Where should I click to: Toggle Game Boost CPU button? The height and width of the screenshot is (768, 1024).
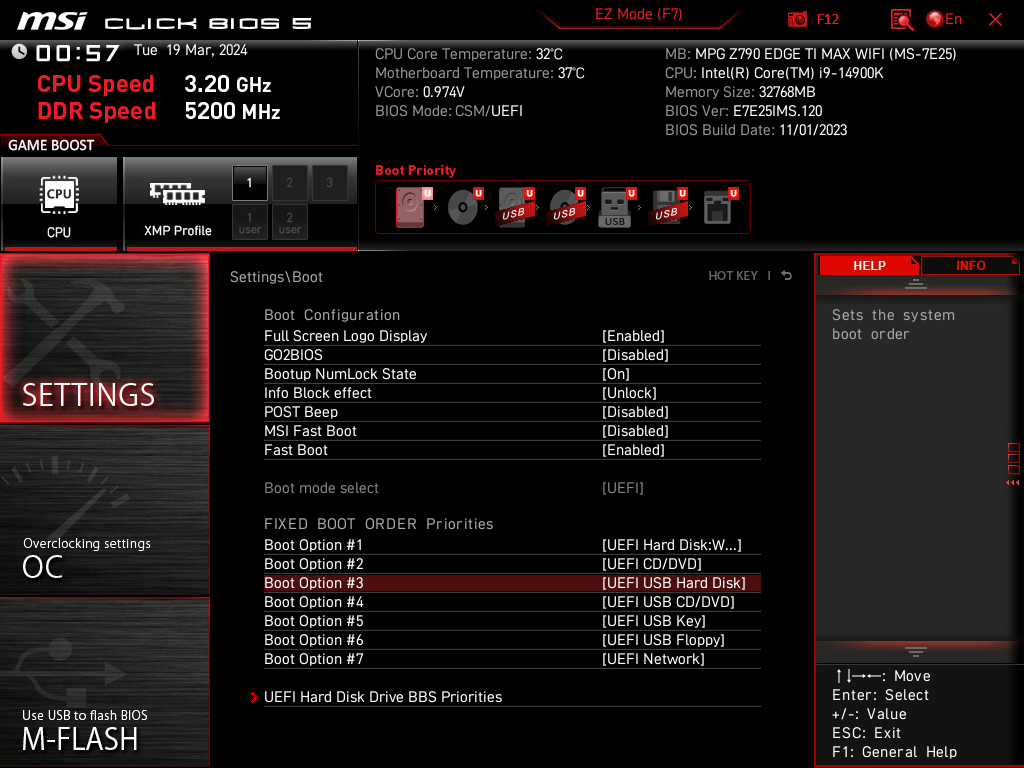[x=59, y=204]
